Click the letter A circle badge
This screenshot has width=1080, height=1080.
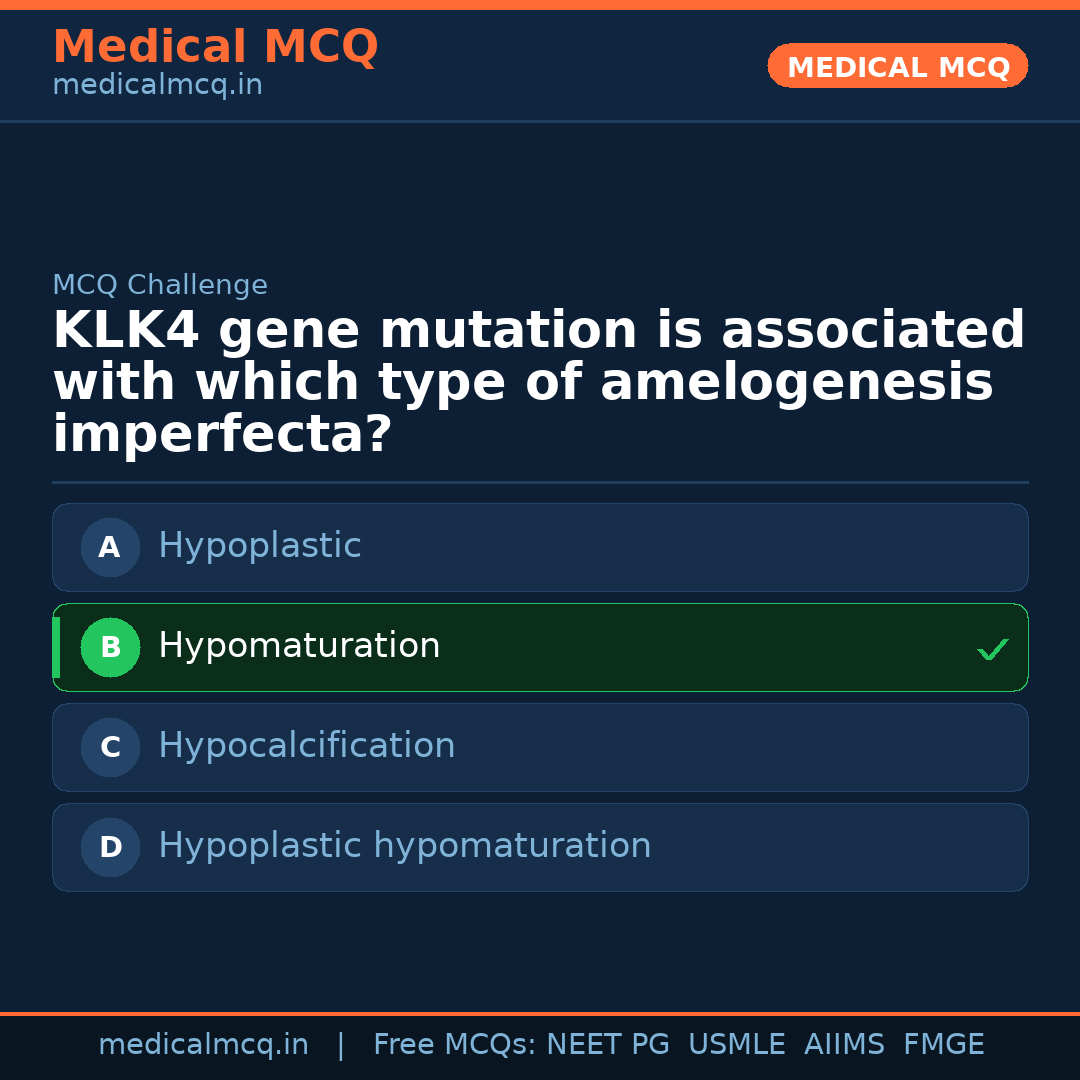(110, 547)
